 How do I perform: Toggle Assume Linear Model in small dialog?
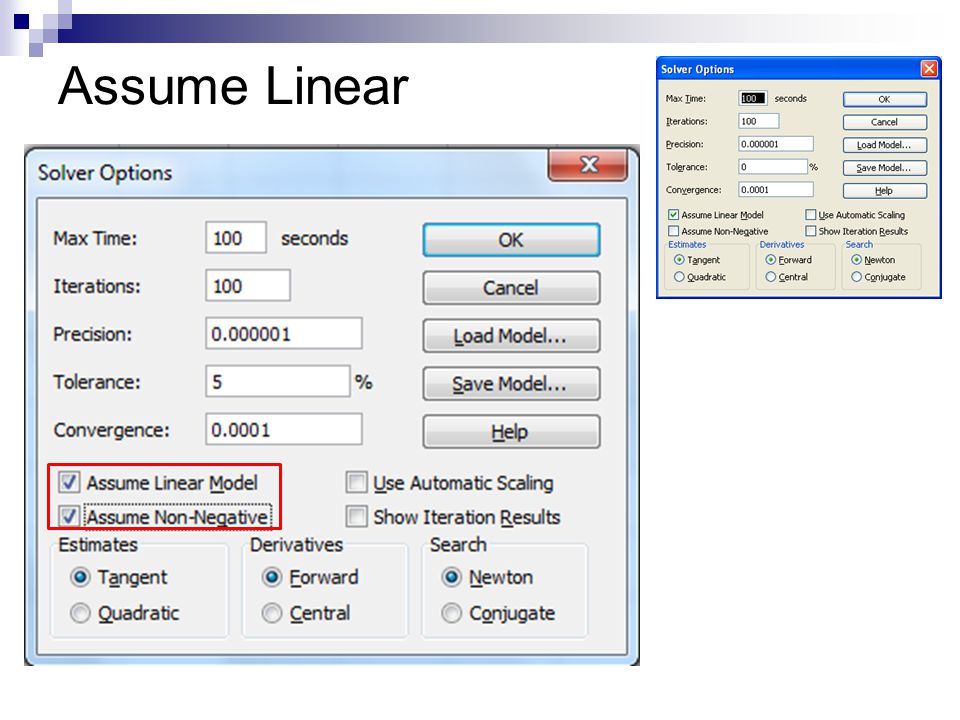pos(673,215)
